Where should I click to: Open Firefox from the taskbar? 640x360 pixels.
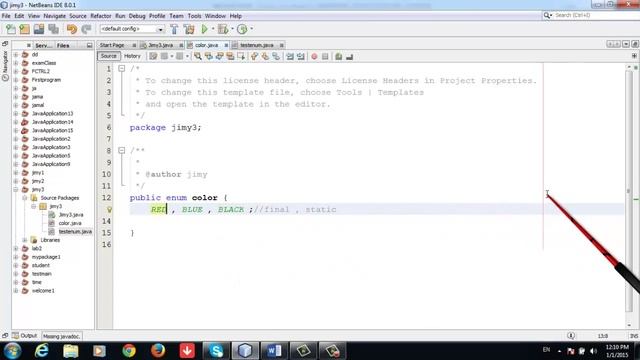click(x=158, y=351)
